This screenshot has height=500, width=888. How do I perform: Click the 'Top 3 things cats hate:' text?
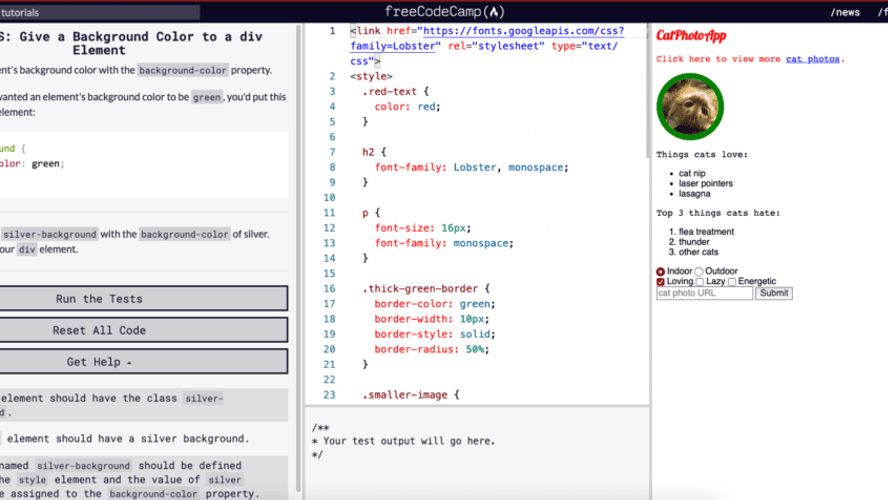coord(718,213)
